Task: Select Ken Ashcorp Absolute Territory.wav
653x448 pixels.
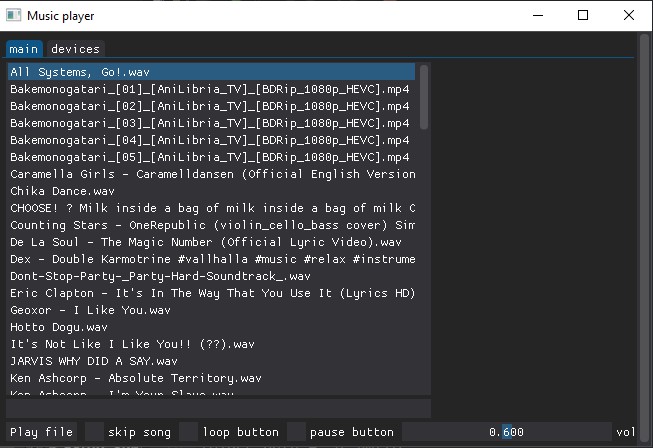Action: [211, 378]
